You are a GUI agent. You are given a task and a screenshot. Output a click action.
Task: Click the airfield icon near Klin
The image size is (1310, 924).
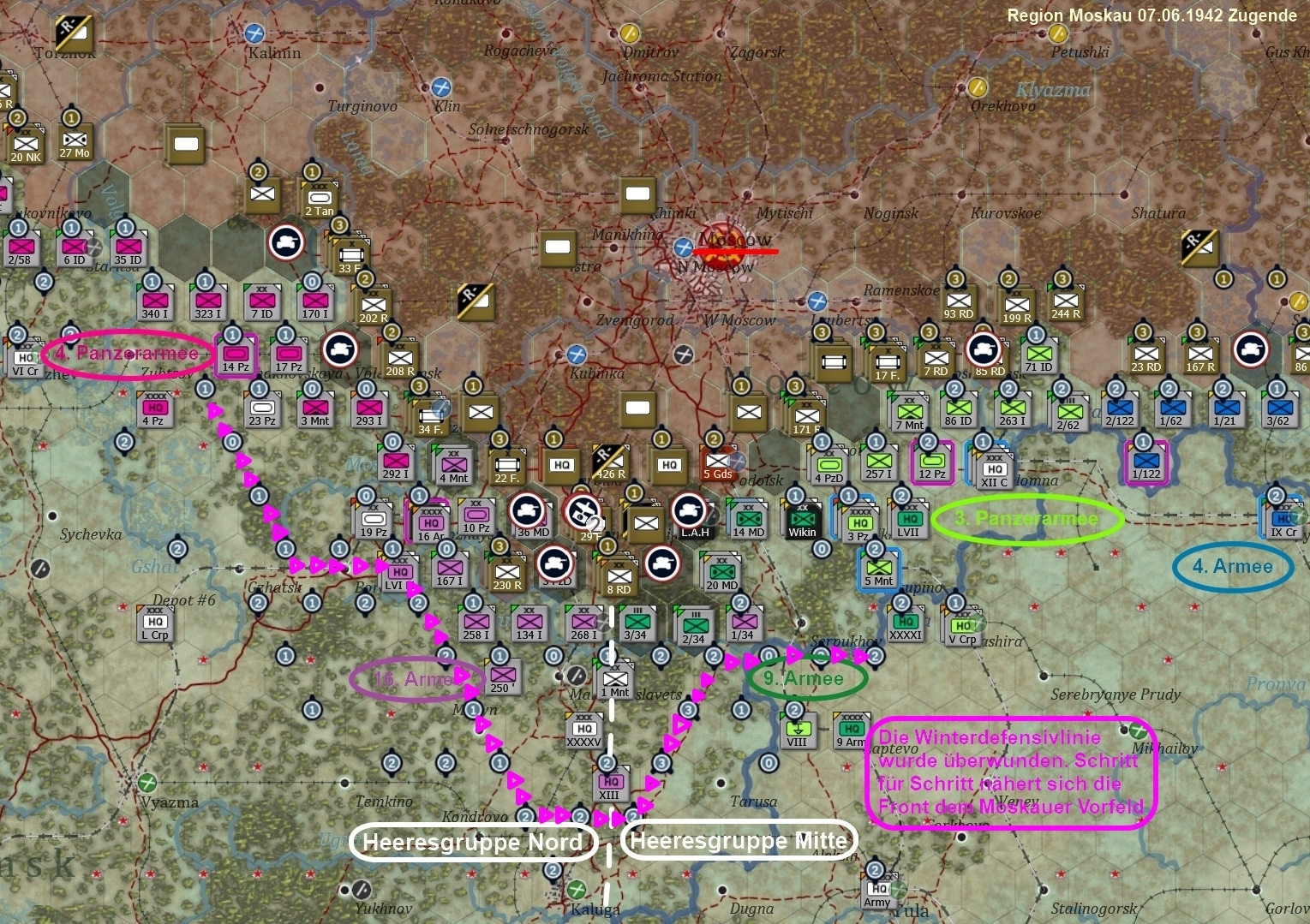[x=440, y=87]
